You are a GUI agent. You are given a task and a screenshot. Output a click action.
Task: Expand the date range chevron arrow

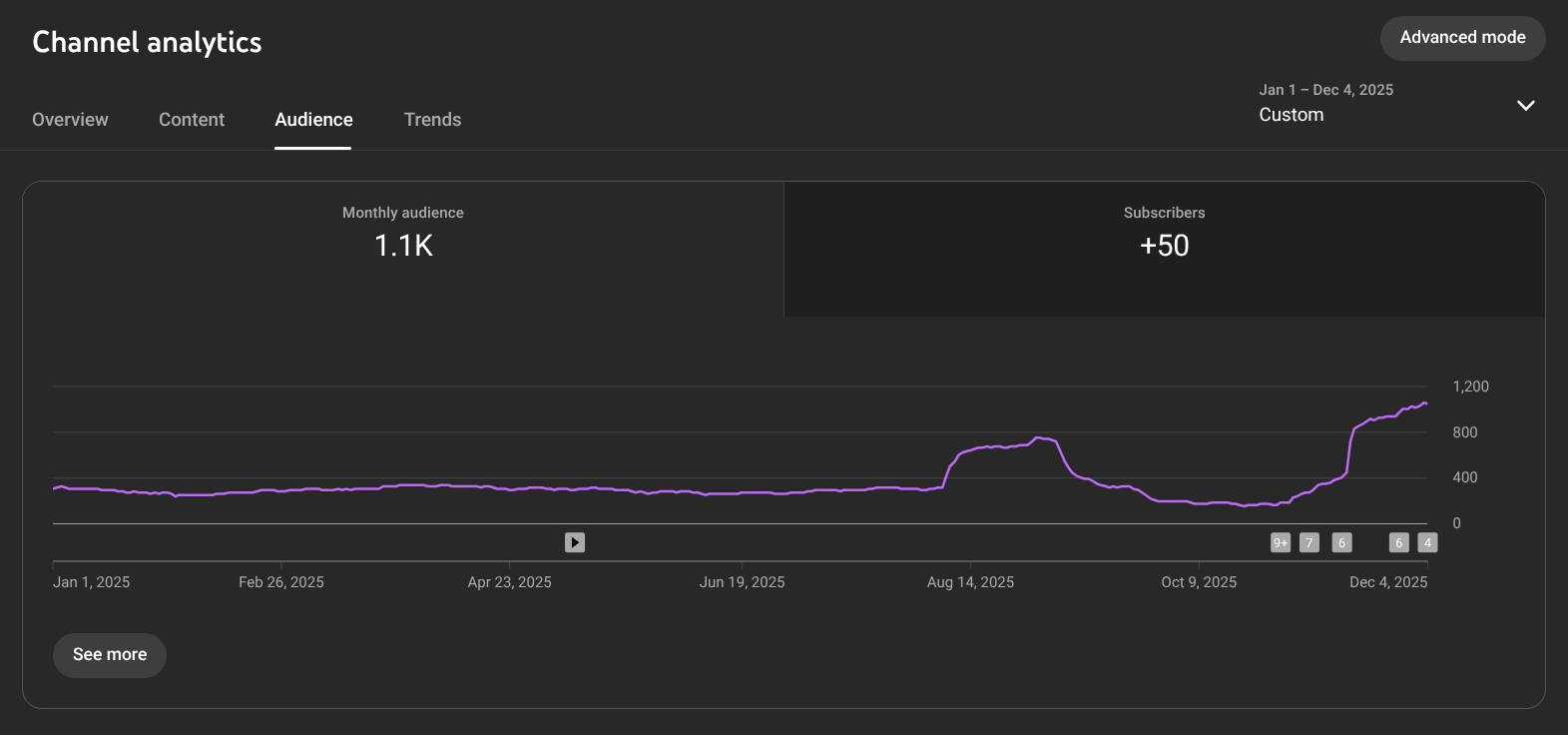point(1525,106)
